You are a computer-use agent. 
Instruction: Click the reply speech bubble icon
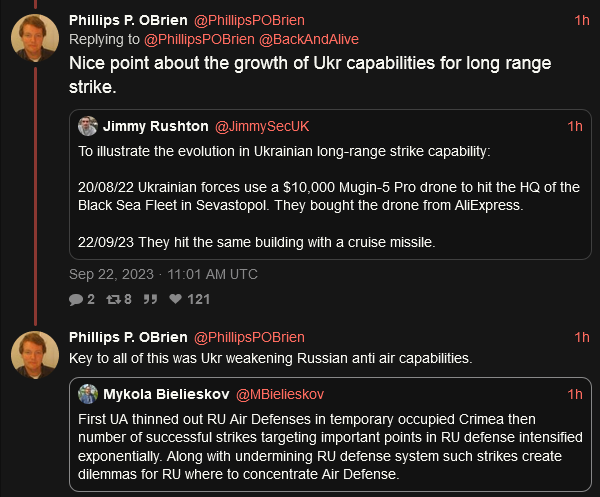tap(76, 298)
